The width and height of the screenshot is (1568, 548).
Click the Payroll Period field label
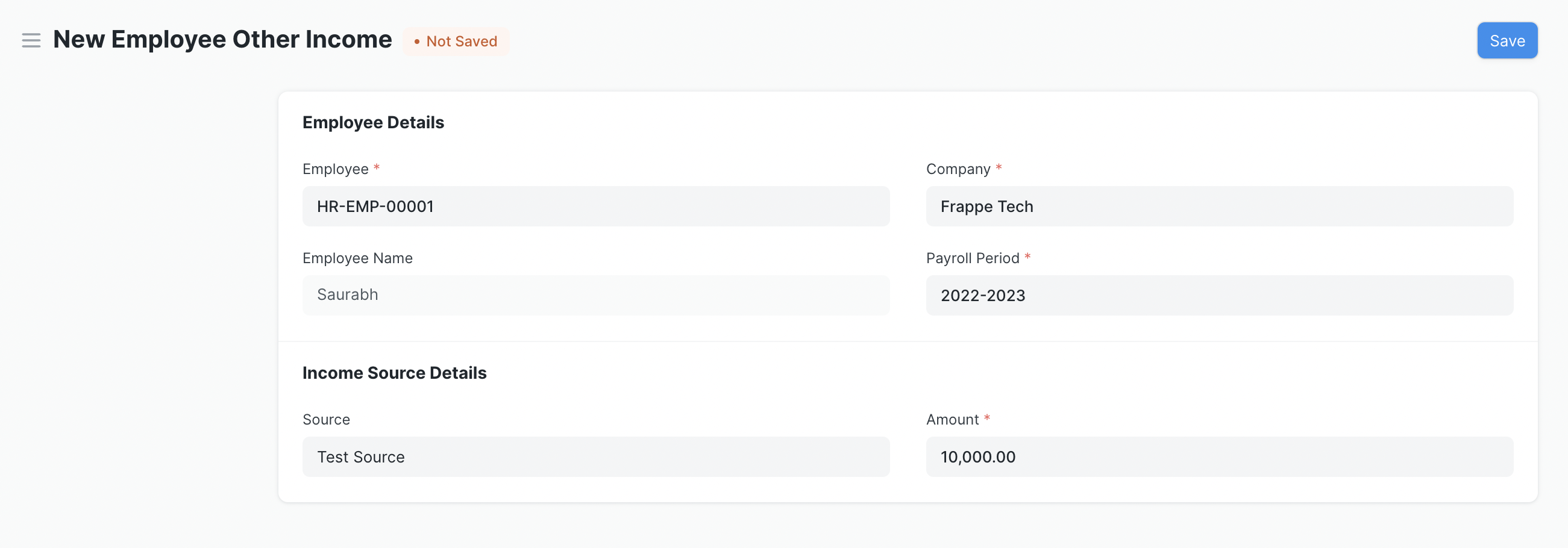pos(972,258)
